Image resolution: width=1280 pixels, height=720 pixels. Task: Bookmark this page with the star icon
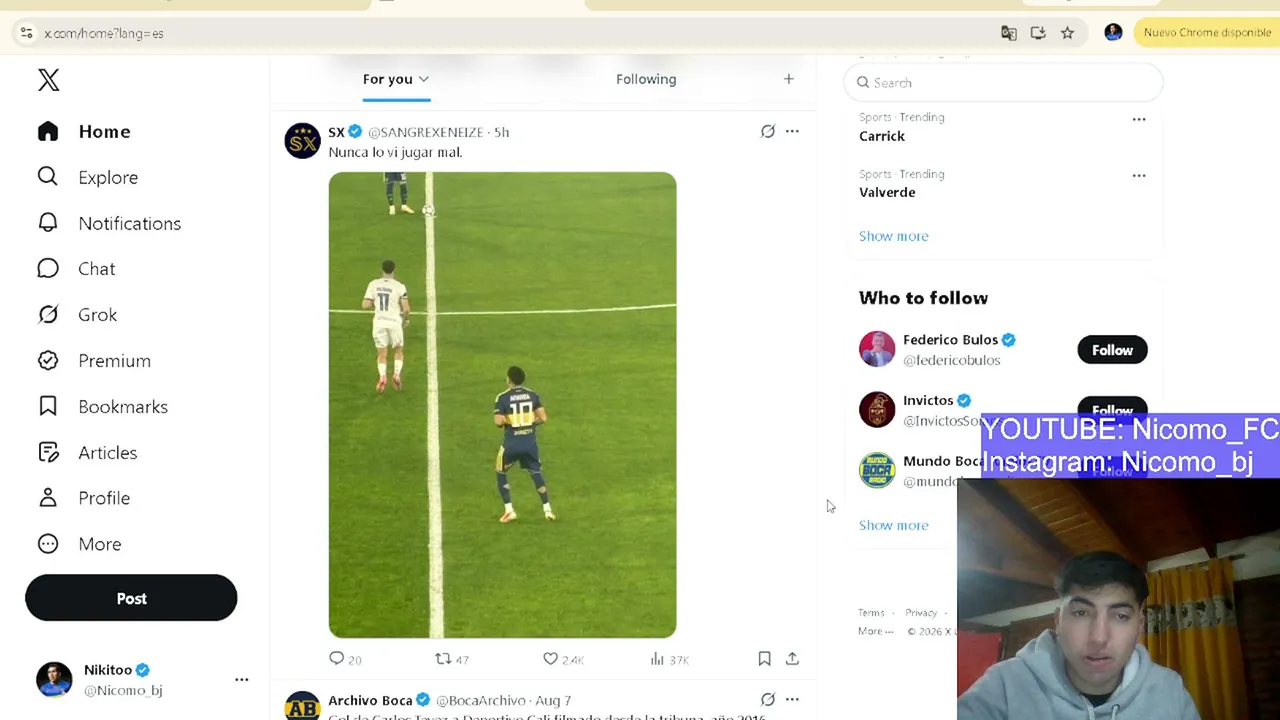coord(1068,33)
